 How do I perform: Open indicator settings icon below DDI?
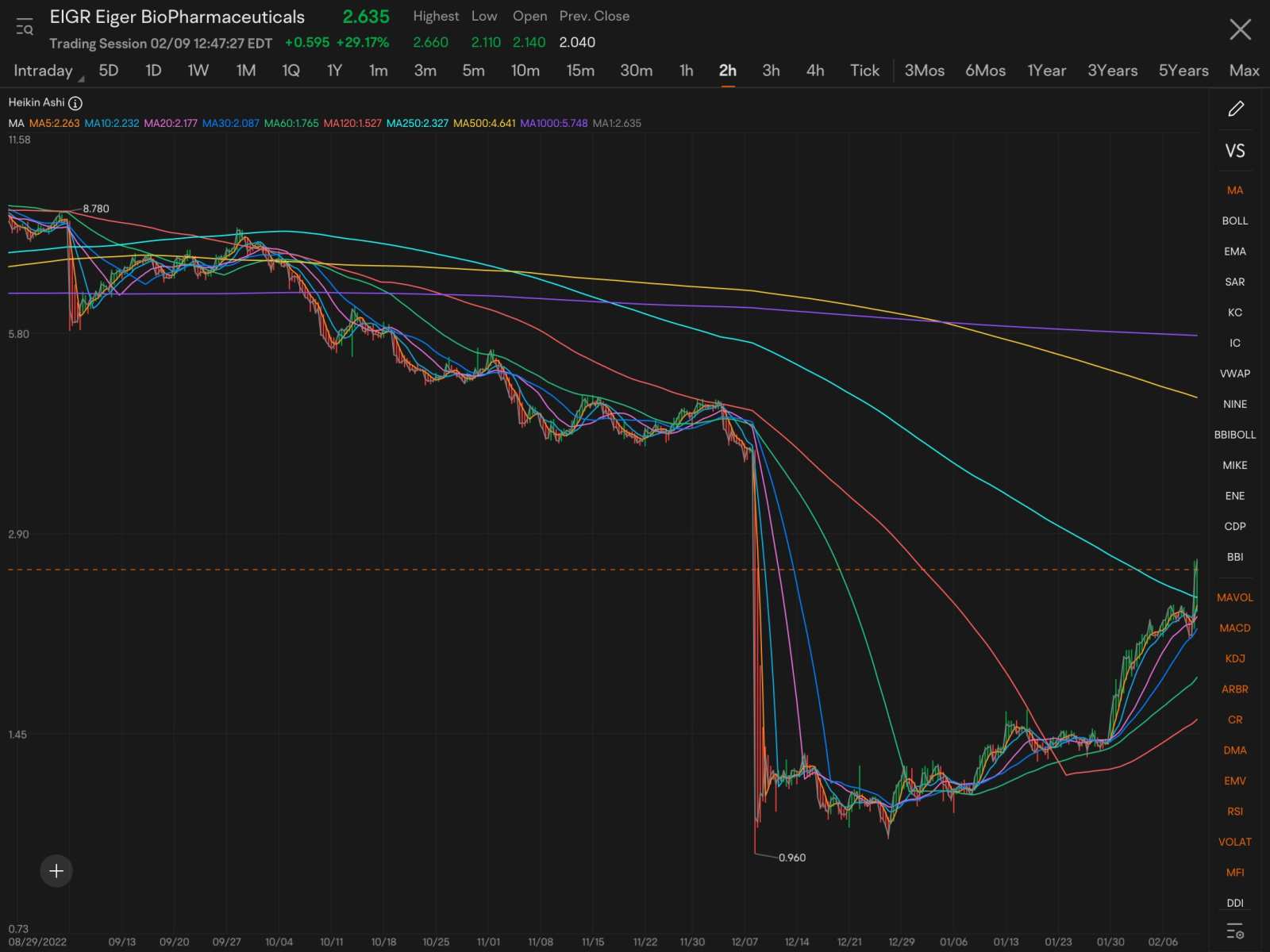click(x=1235, y=931)
